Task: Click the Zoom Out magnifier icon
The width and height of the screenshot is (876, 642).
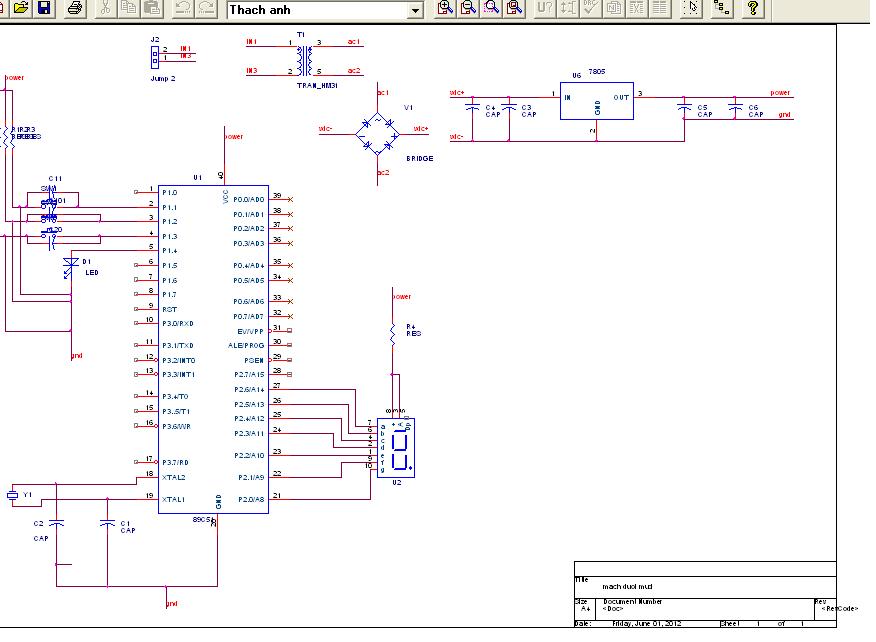Action: point(469,8)
